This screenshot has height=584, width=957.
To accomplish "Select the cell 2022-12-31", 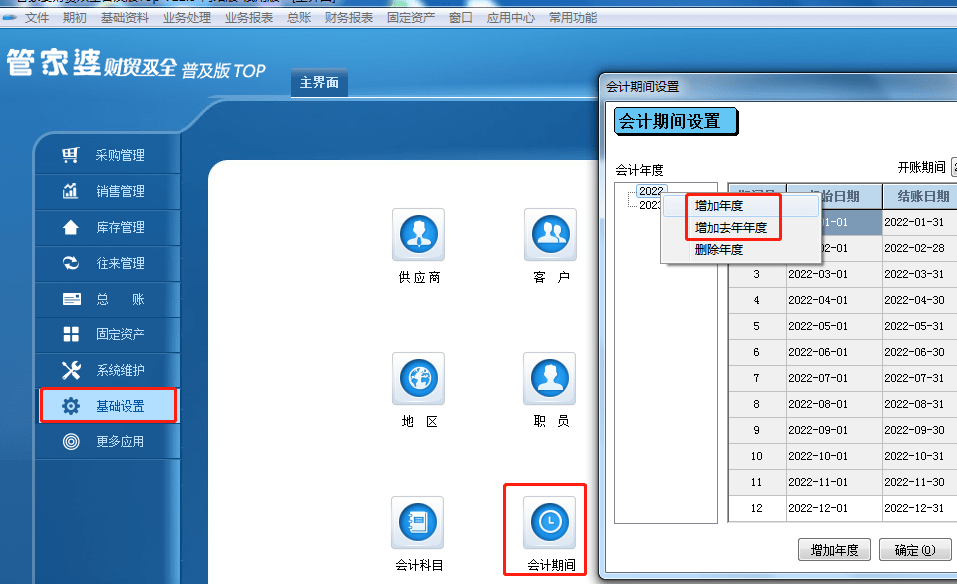I will (920, 508).
